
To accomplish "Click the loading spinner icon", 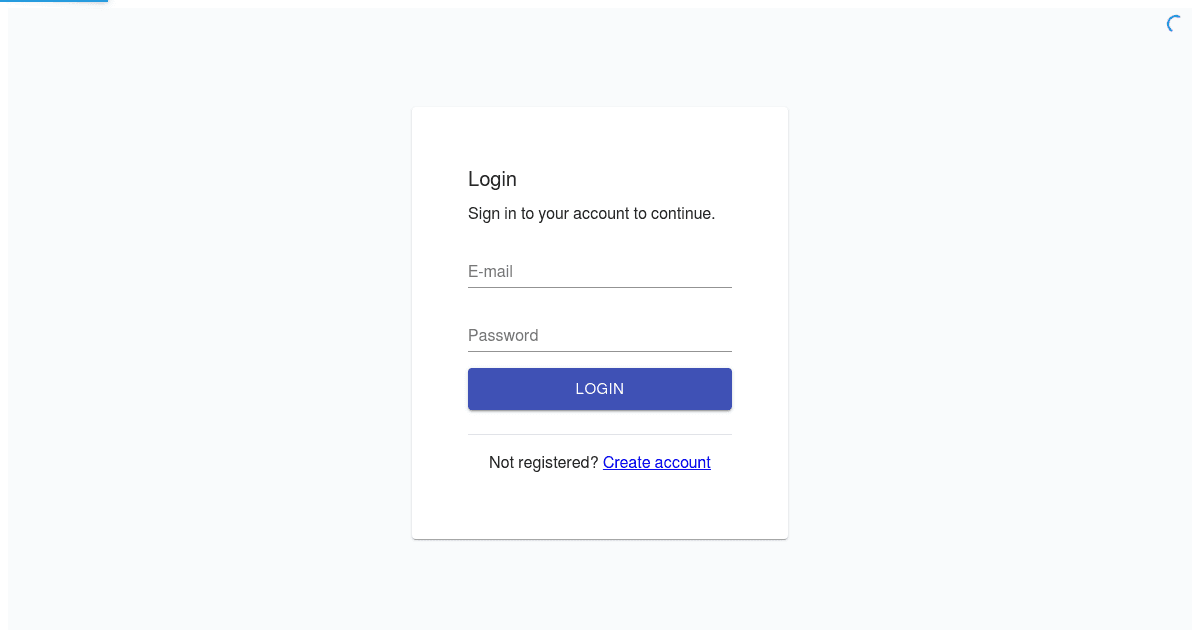I will [x=1176, y=24].
